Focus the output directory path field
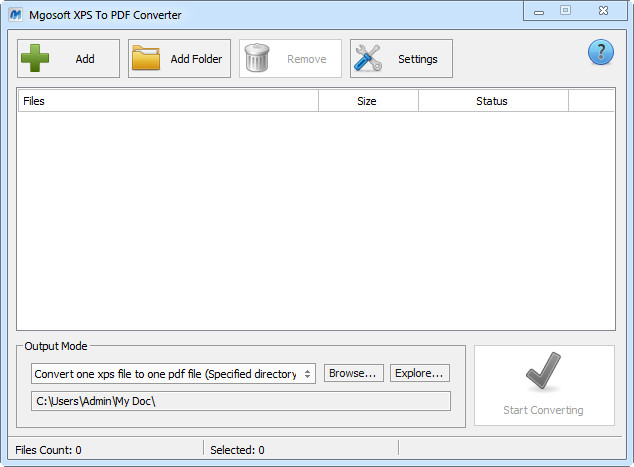Image resolution: width=634 pixels, height=467 pixels. 240,401
